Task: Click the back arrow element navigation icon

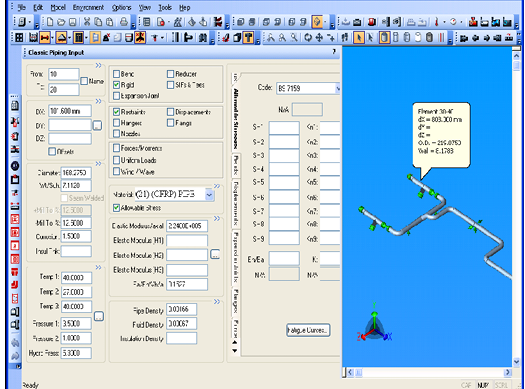Action: tap(475, 38)
